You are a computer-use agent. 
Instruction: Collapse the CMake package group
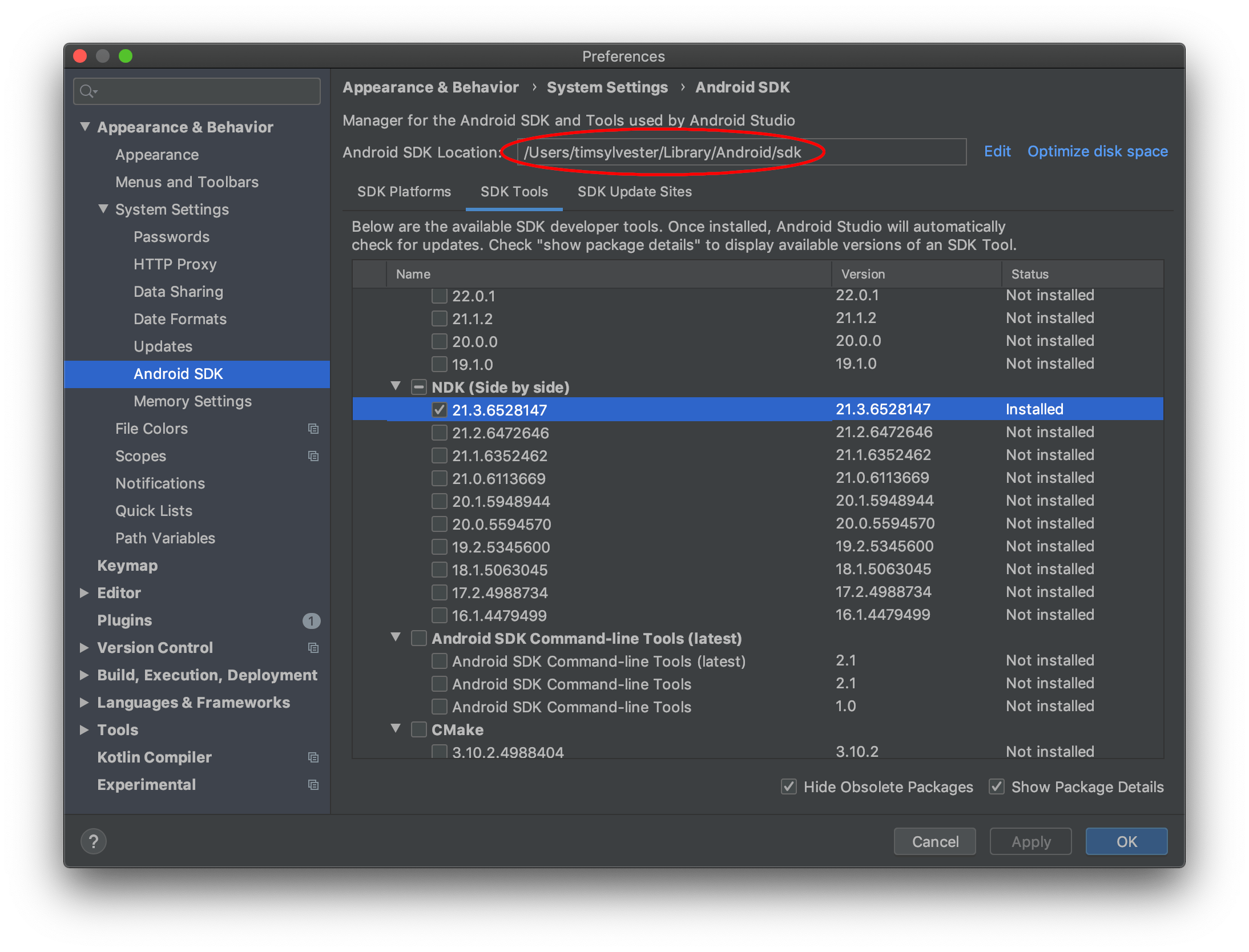point(396,729)
